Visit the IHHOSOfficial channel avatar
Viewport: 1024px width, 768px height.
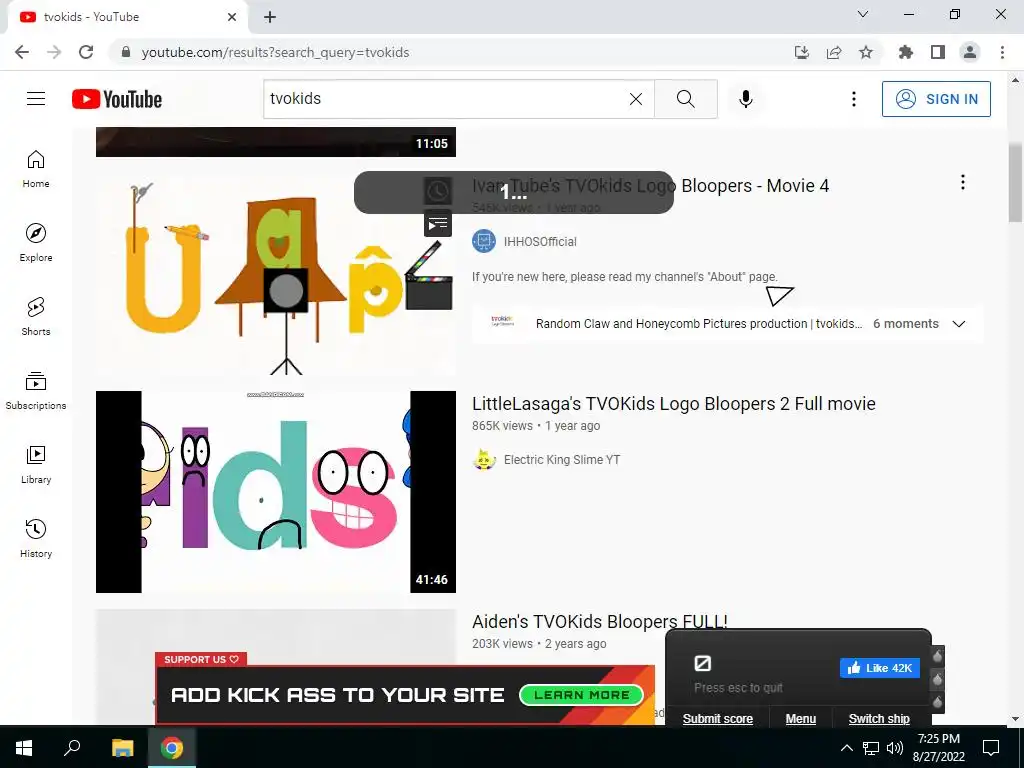(x=484, y=241)
